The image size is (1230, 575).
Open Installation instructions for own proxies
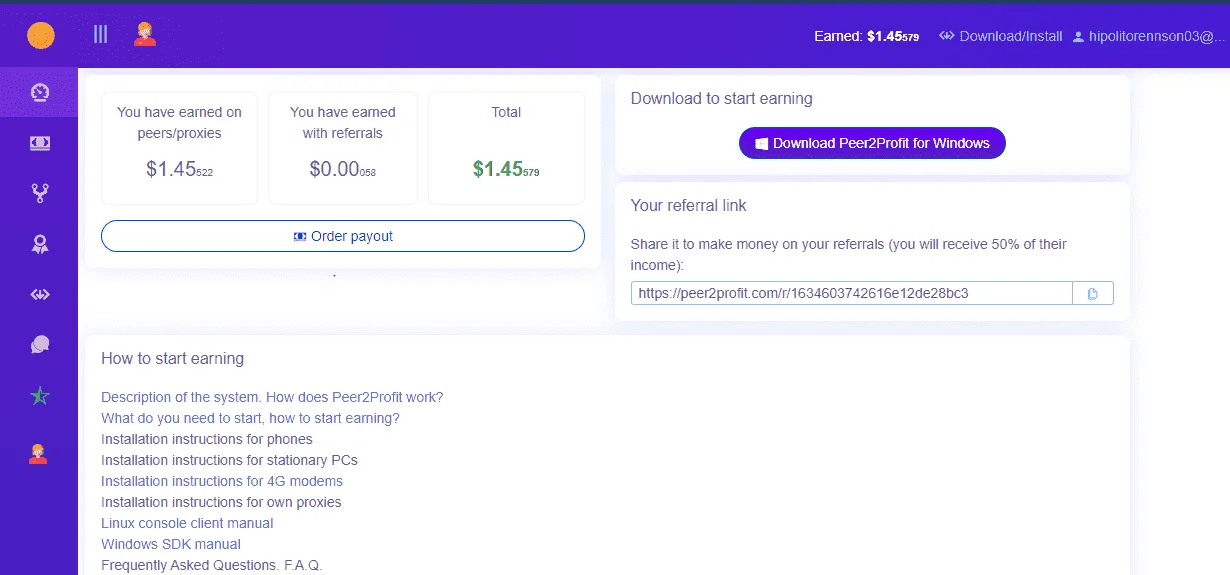[x=221, y=502]
